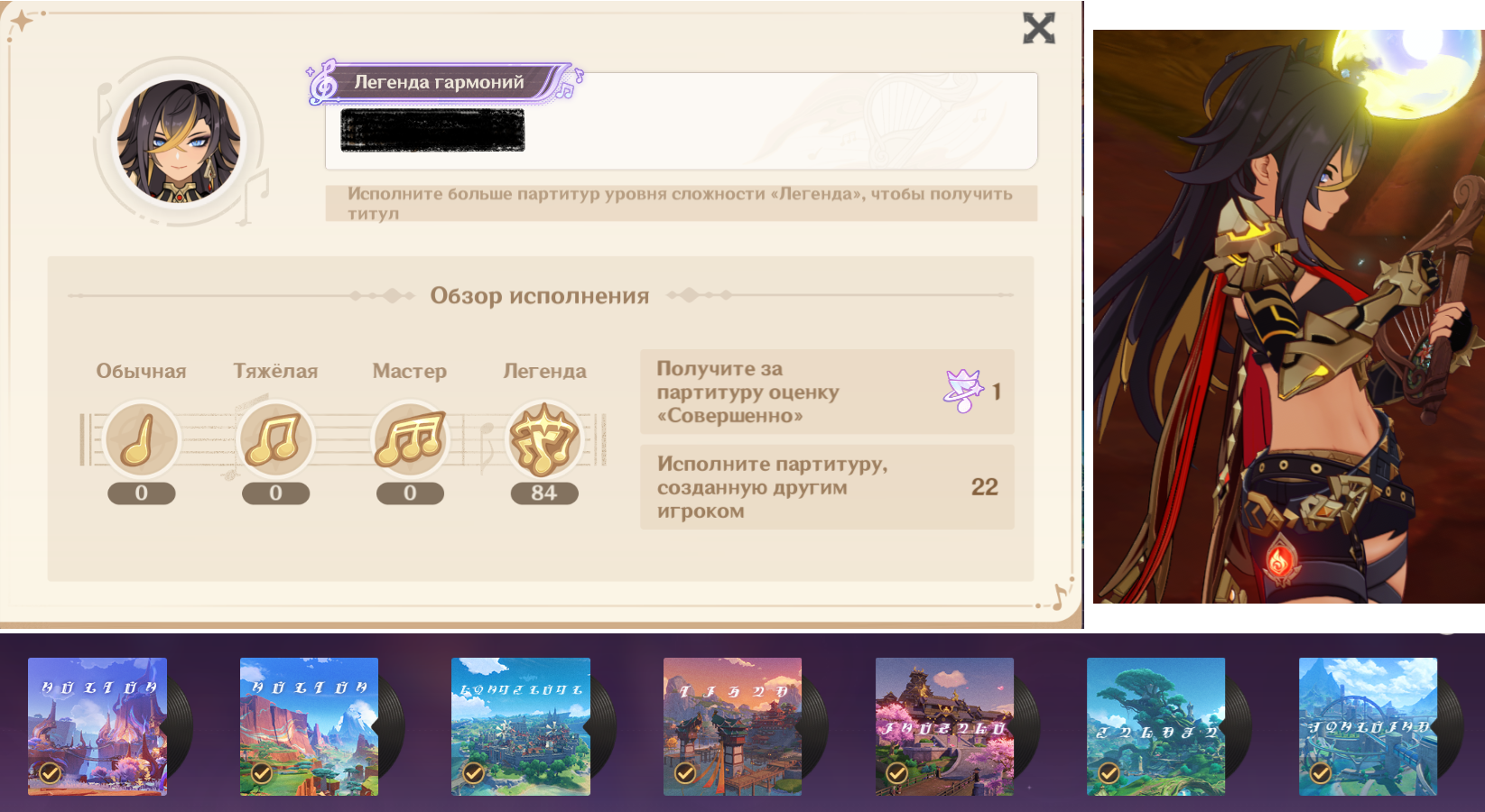1485x812 pixels.
Task: Click the character artwork holding a lyre
Action: click(x=1289, y=317)
